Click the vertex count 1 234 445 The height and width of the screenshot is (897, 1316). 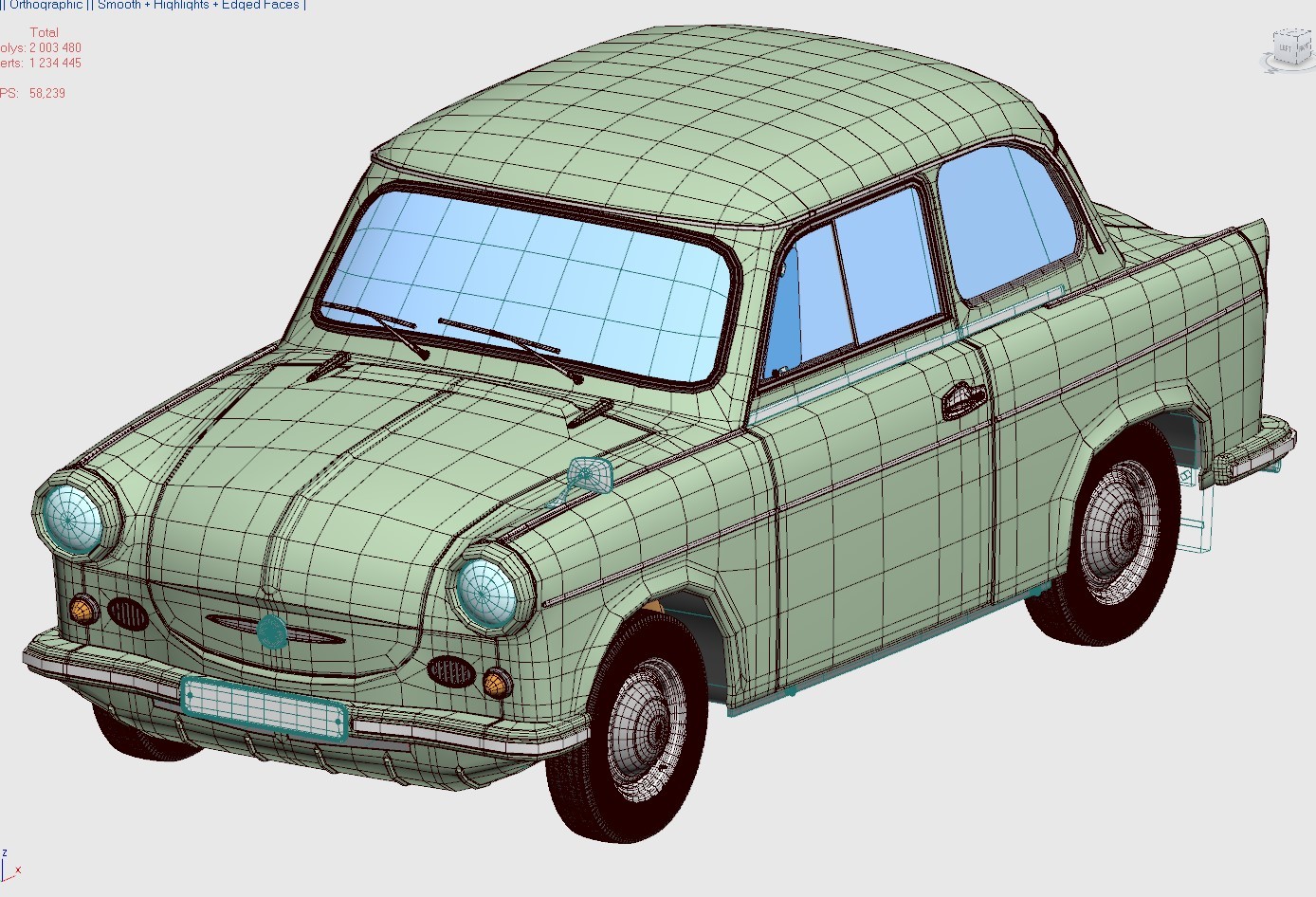(x=55, y=64)
